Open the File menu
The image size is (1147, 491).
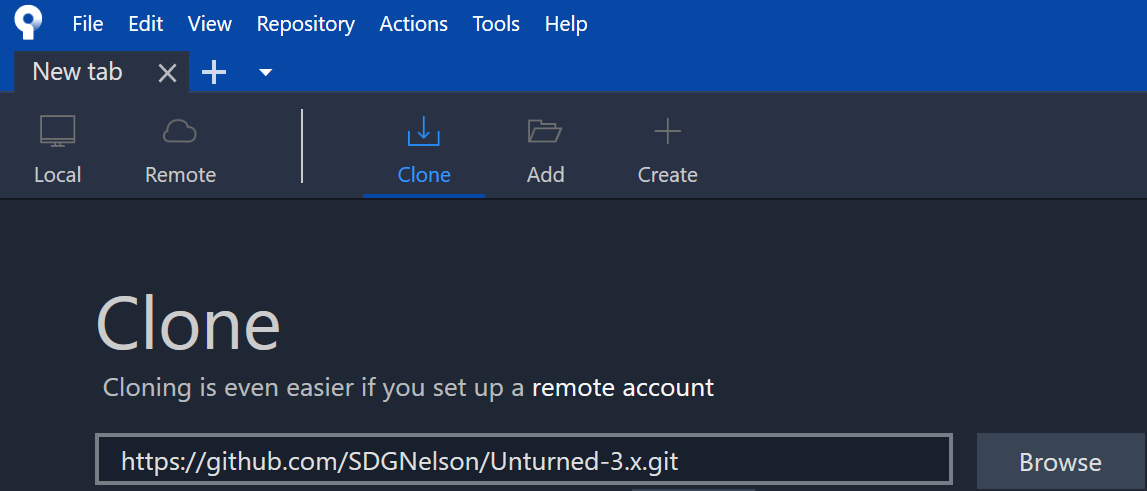[88, 24]
